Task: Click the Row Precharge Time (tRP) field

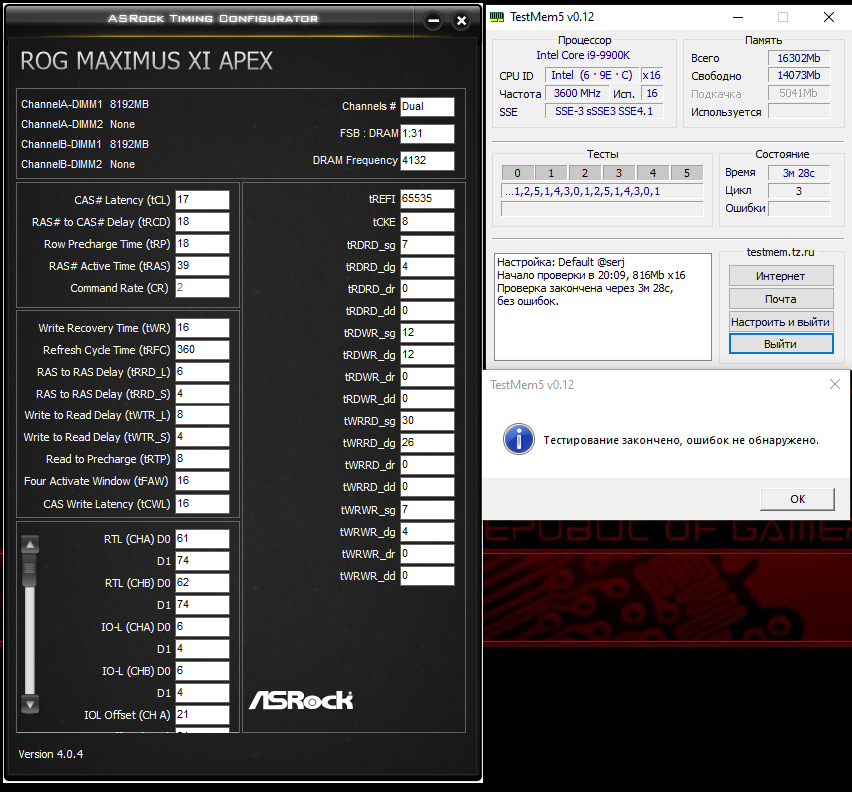Action: click(x=202, y=243)
